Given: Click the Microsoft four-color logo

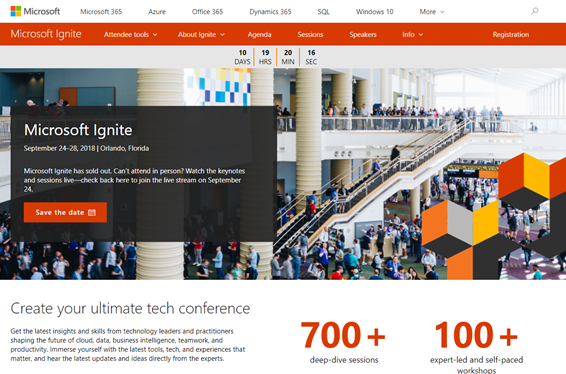Looking at the screenshot, I should click(x=16, y=11).
